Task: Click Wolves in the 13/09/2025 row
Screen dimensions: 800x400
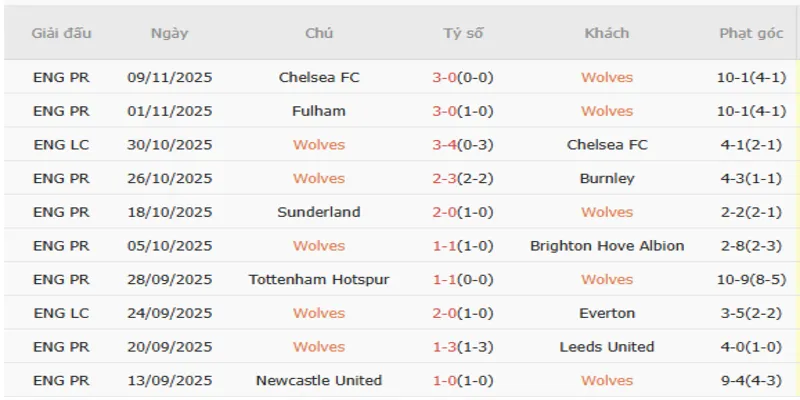Action: point(607,381)
